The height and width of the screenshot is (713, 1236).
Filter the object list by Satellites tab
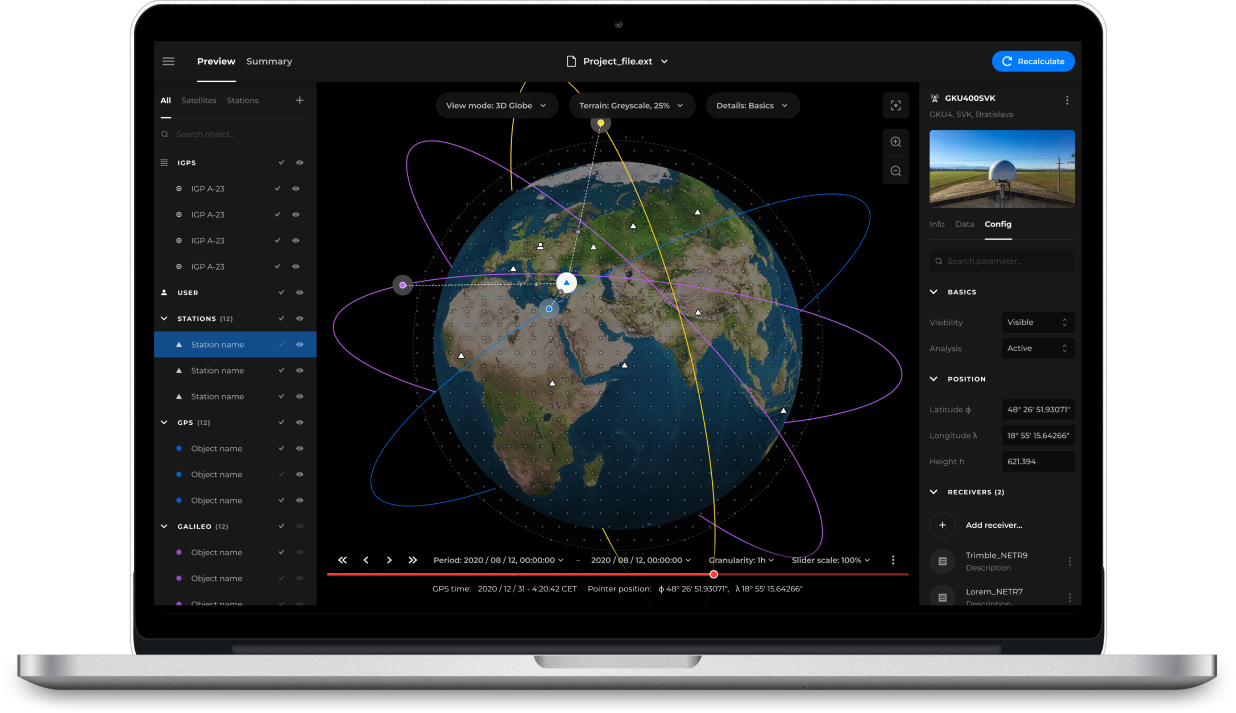[x=199, y=100]
